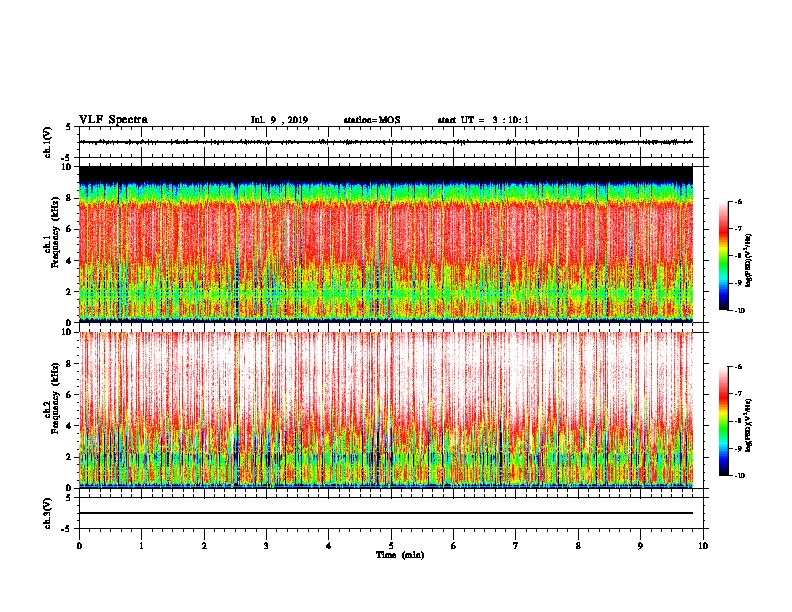Click the ch.1 color bar log(PSD) label
The image size is (792, 612).
pyautogui.click(x=748, y=260)
